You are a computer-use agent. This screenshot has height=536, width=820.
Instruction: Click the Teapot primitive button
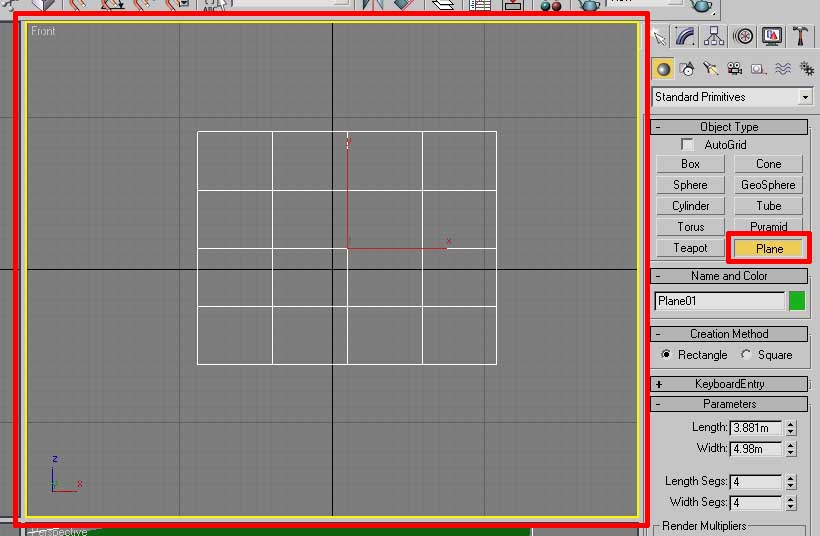pyautogui.click(x=690, y=248)
